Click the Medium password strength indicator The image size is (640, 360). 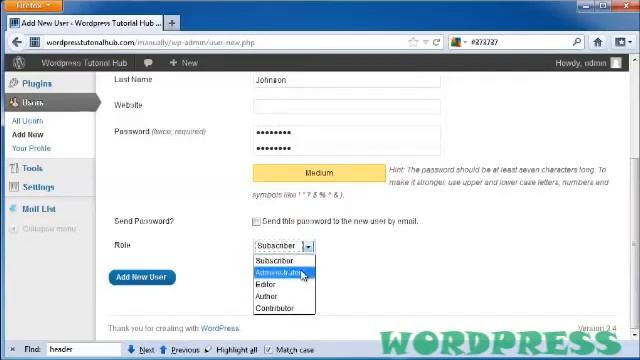tap(319, 173)
